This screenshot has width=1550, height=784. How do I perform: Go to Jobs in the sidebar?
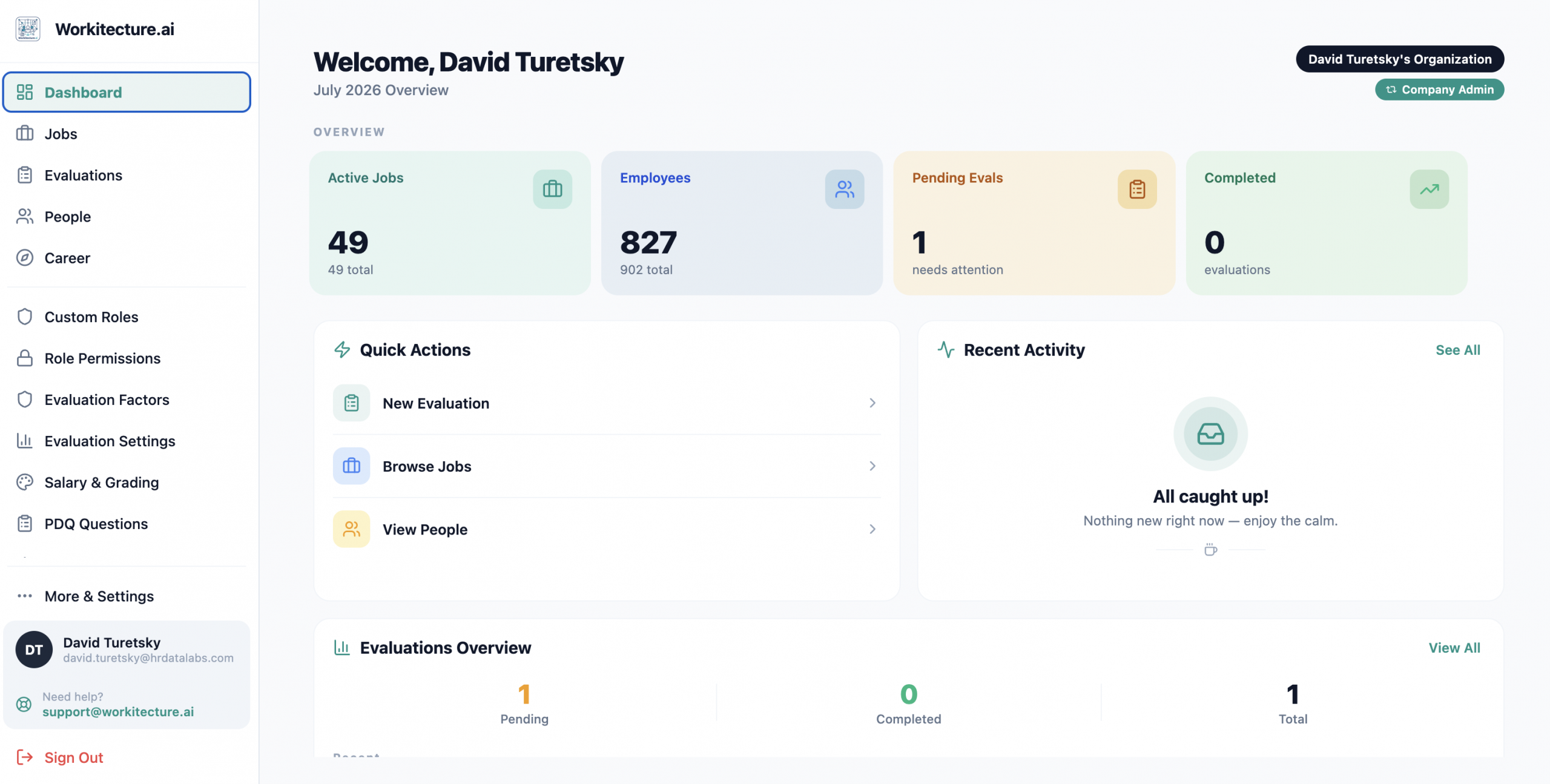pyautogui.click(x=127, y=134)
